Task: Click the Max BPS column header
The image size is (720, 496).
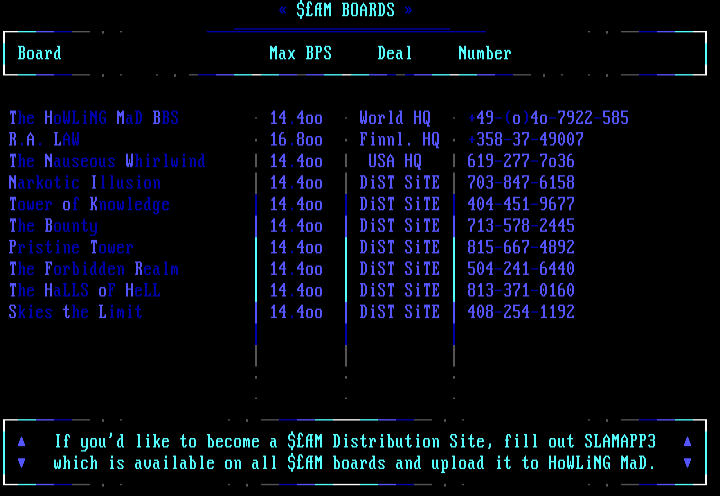Action: click(300, 53)
